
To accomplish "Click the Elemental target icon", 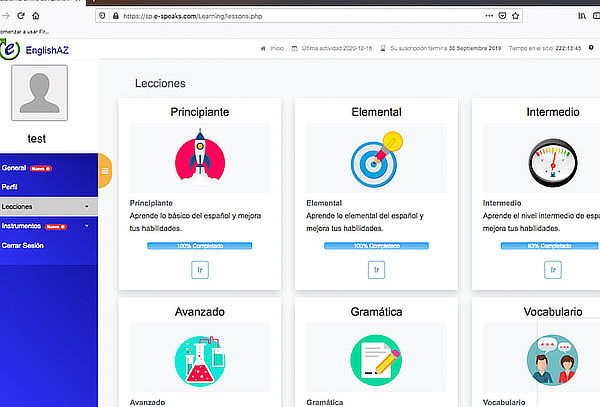I will pos(375,159).
